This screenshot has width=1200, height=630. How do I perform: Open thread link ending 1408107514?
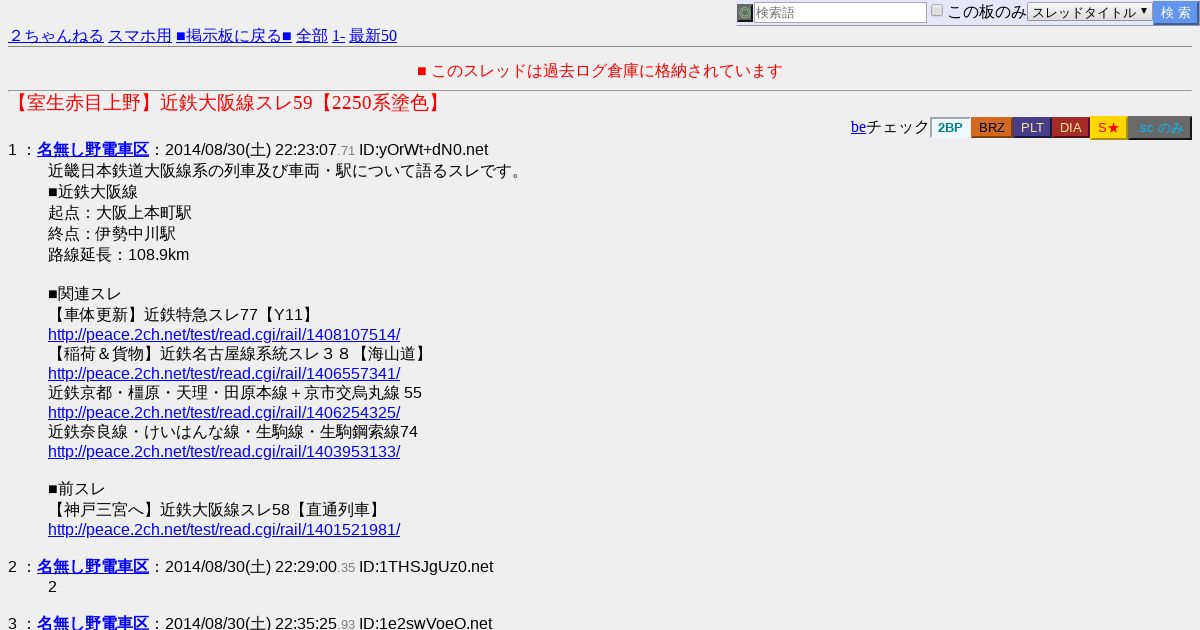click(x=224, y=334)
